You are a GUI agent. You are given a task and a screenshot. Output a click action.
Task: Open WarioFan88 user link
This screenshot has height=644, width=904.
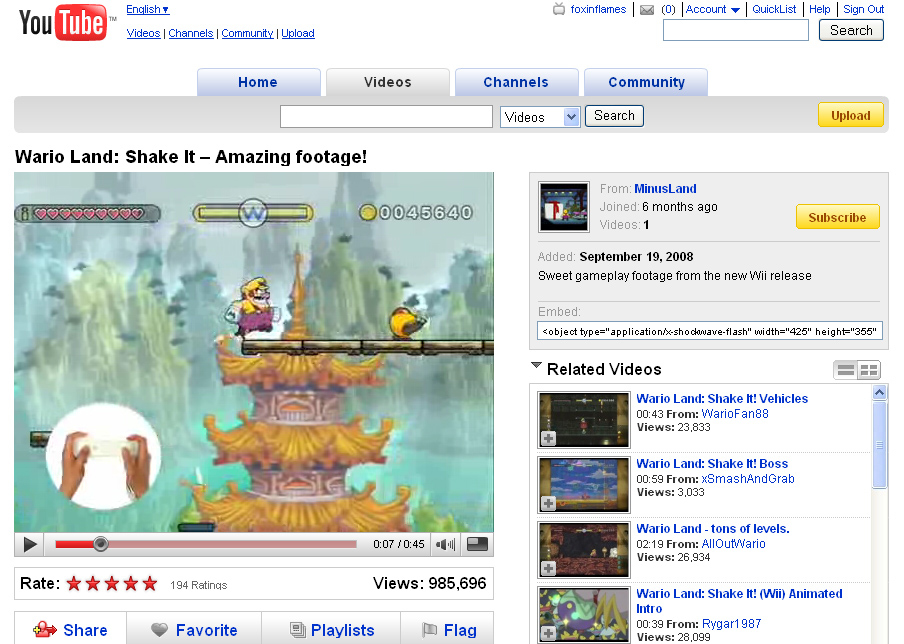tap(735, 414)
